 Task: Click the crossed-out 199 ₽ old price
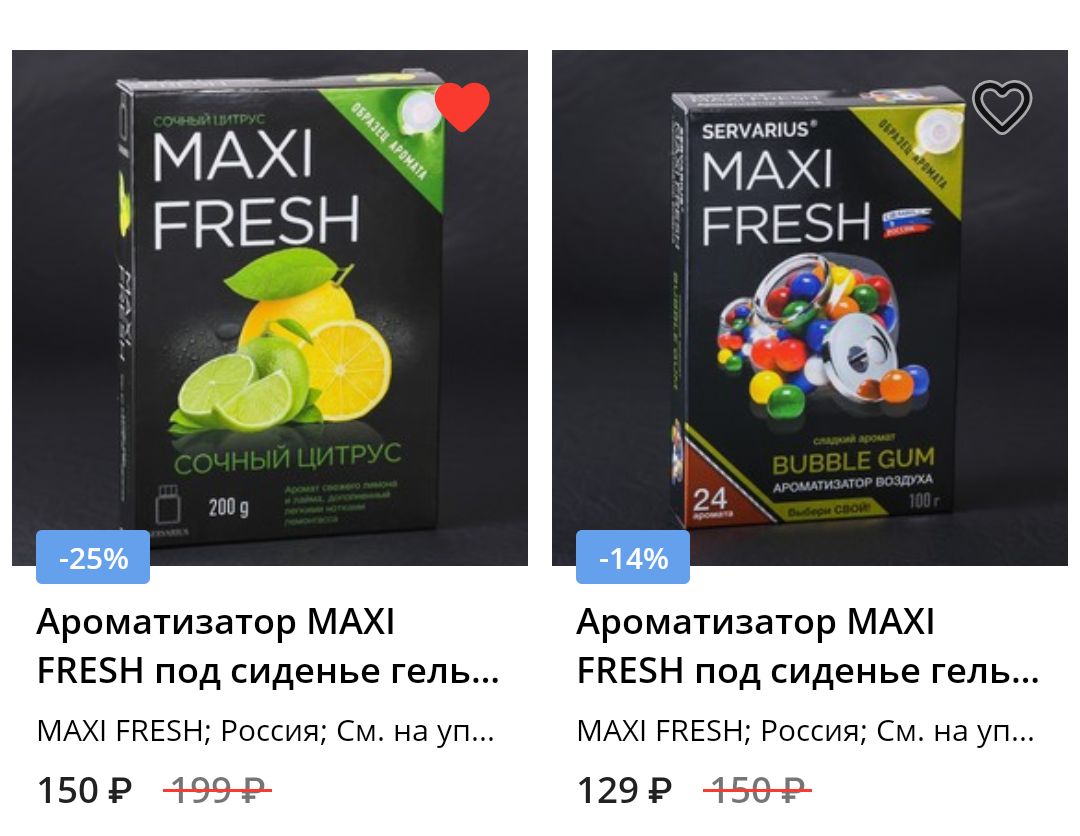click(218, 790)
